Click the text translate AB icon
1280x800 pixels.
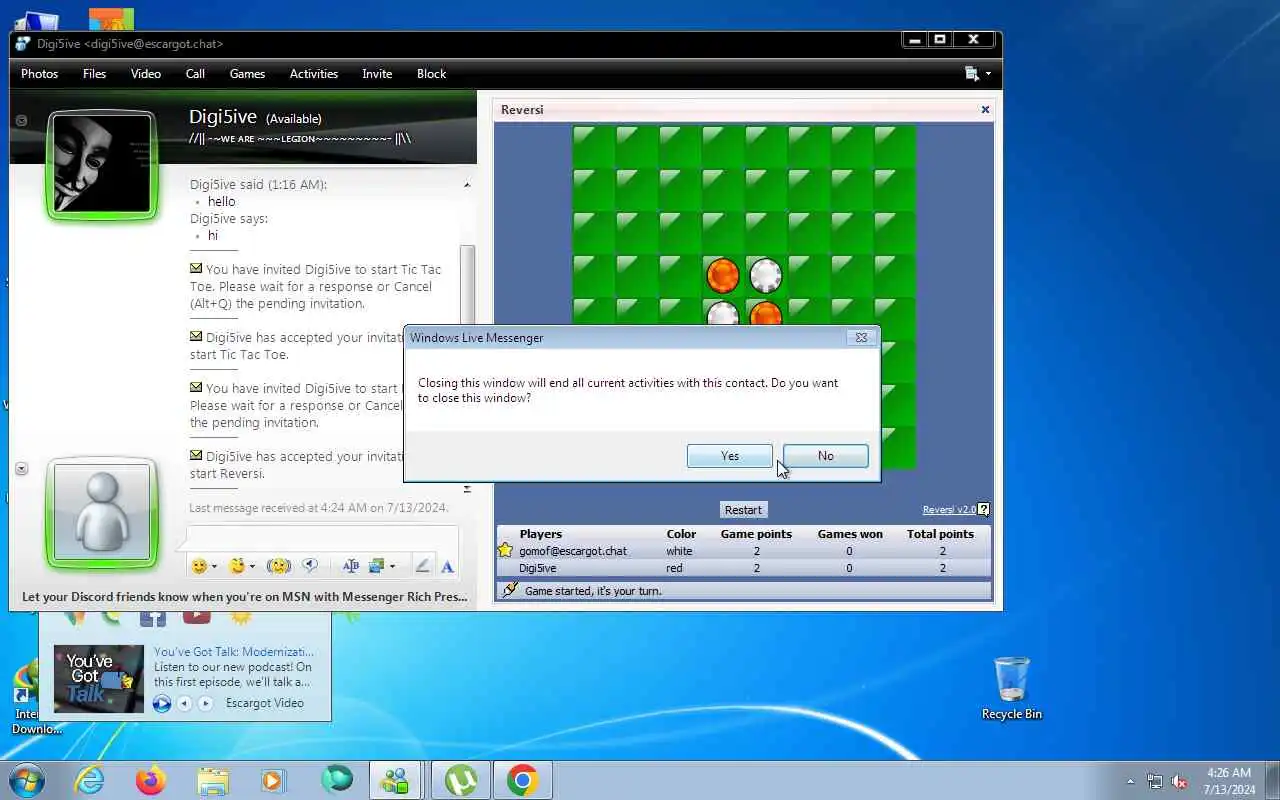click(x=351, y=566)
